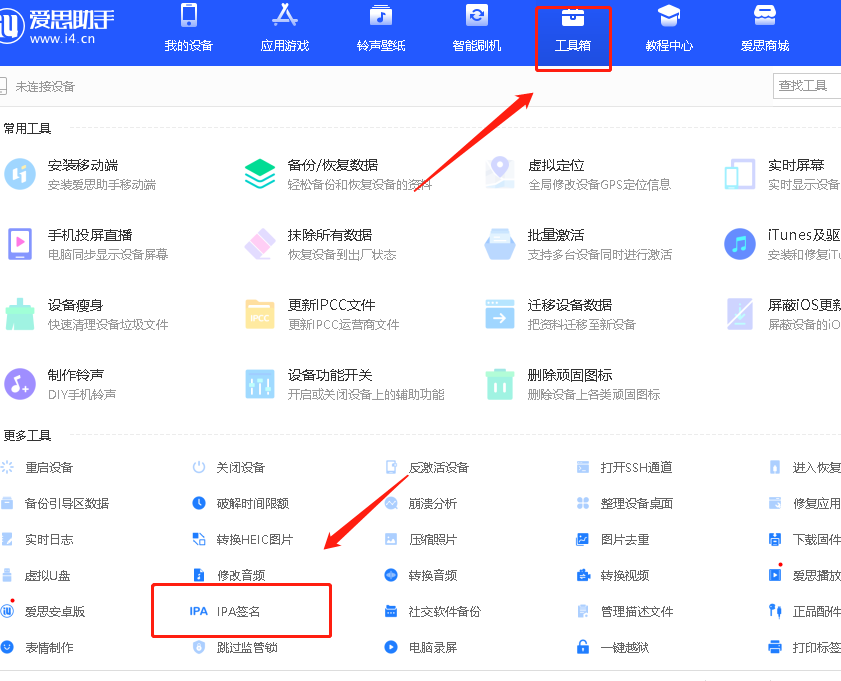Open 下载固件 tool entry
This screenshot has width=841, height=681.
(x=805, y=539)
